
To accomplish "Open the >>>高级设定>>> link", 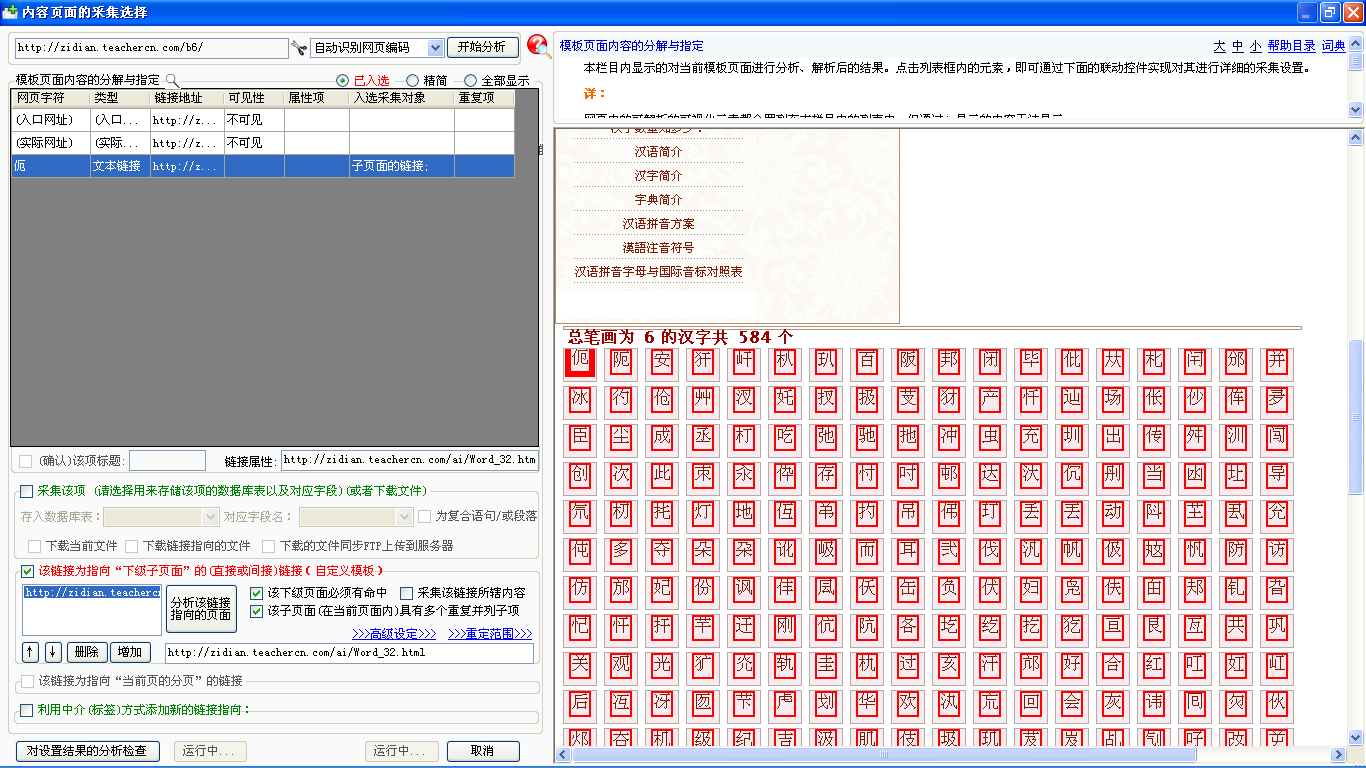I will coord(394,634).
